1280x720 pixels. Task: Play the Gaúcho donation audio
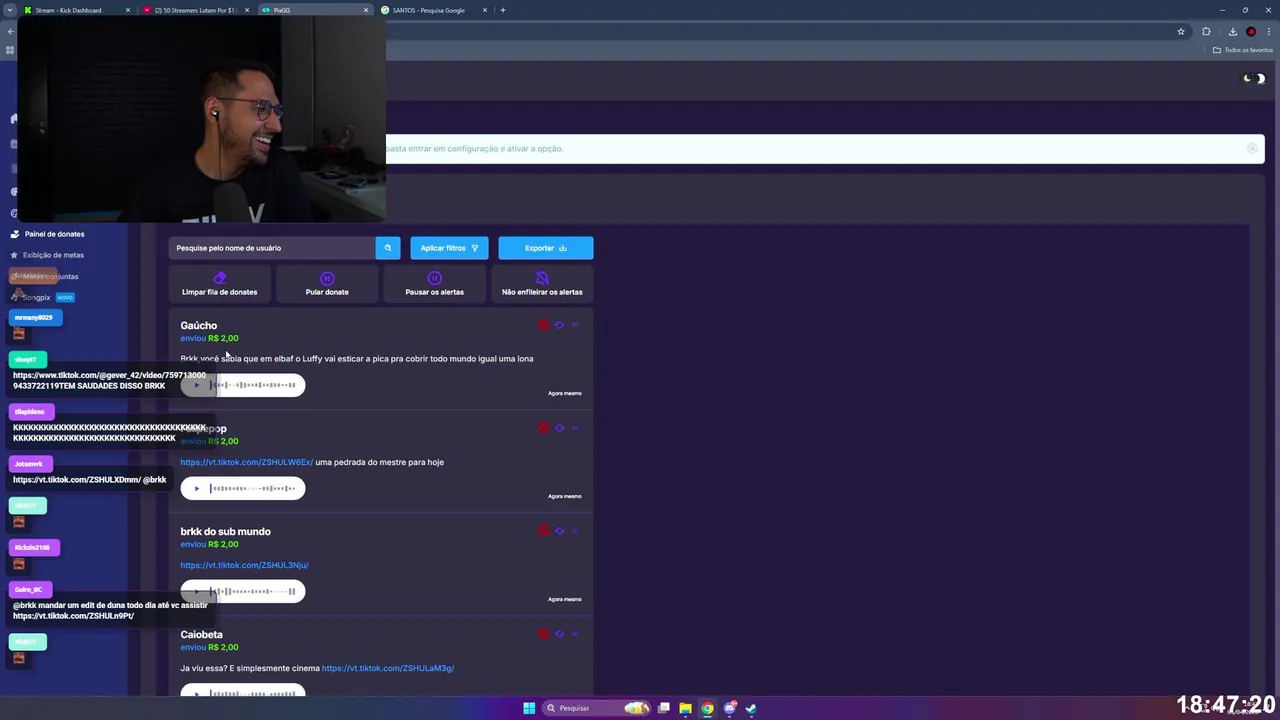(197, 385)
